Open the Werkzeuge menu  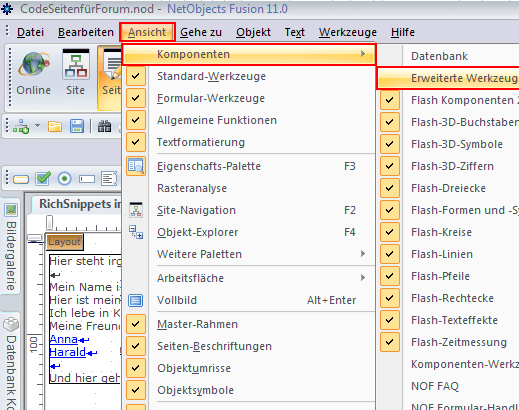[348, 32]
